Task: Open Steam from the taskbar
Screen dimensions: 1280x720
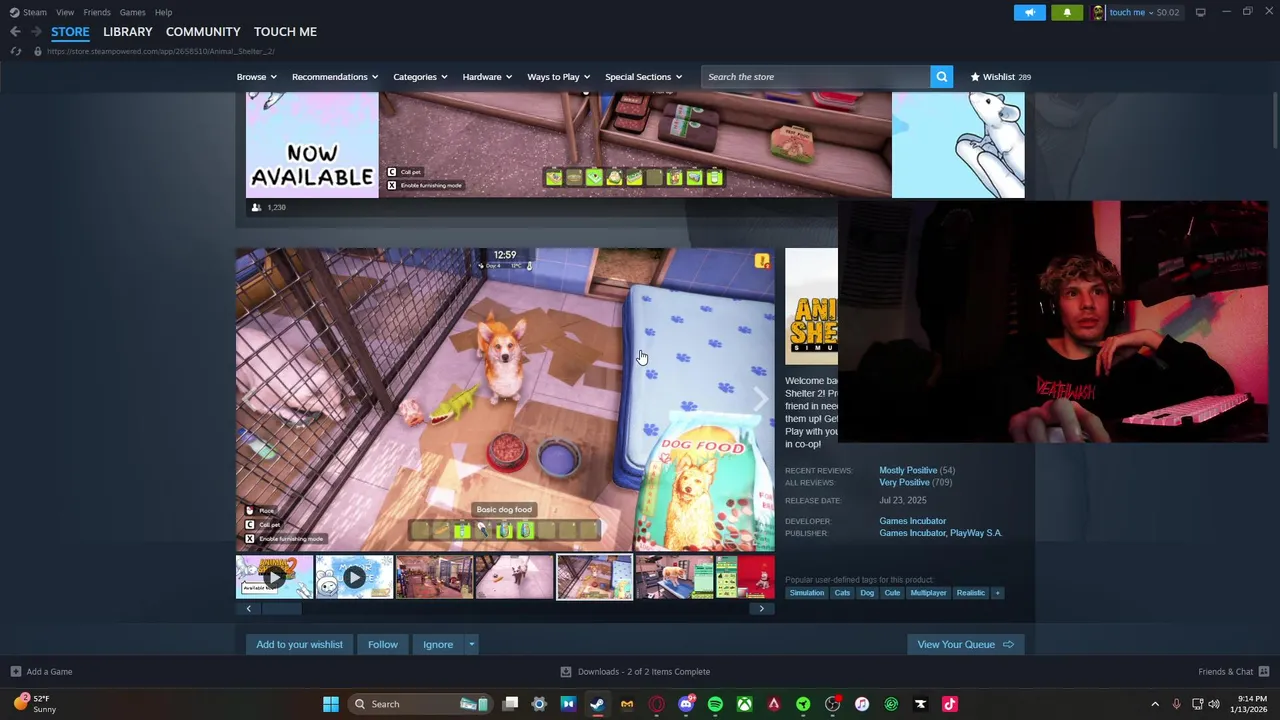Action: (597, 704)
